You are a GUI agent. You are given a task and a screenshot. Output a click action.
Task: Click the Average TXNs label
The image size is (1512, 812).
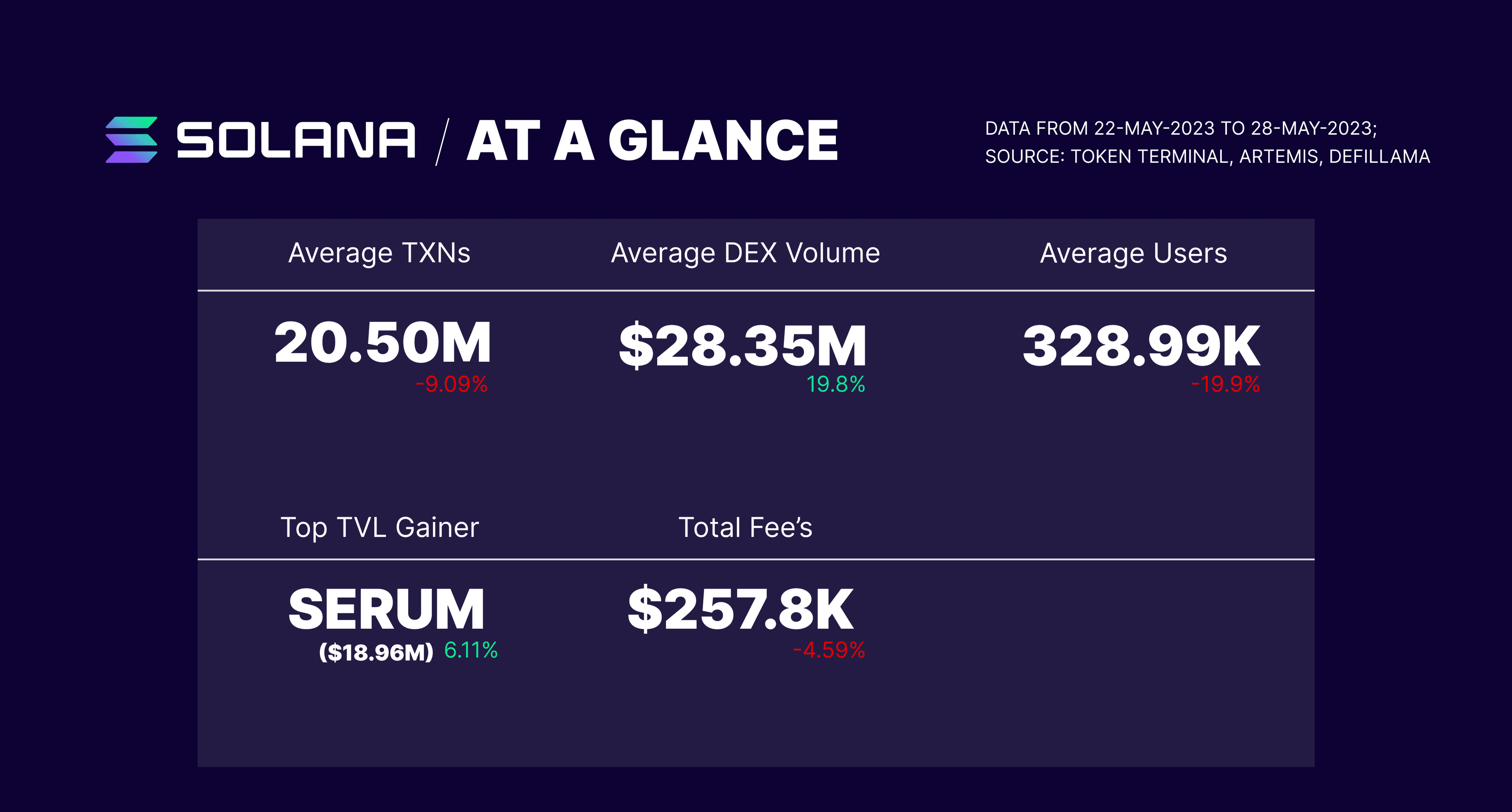(379, 254)
